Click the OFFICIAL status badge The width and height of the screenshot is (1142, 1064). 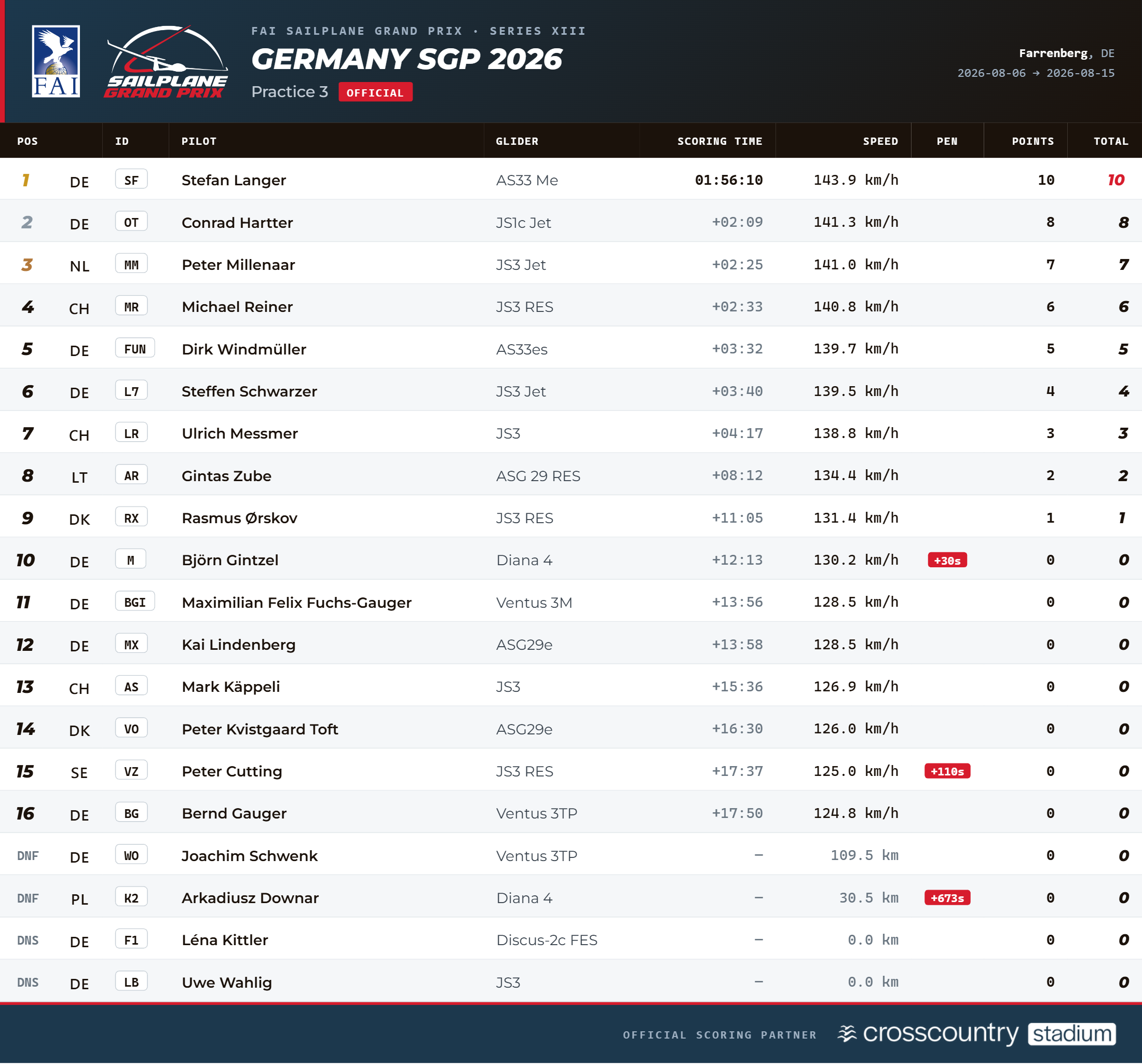pyautogui.click(x=375, y=92)
